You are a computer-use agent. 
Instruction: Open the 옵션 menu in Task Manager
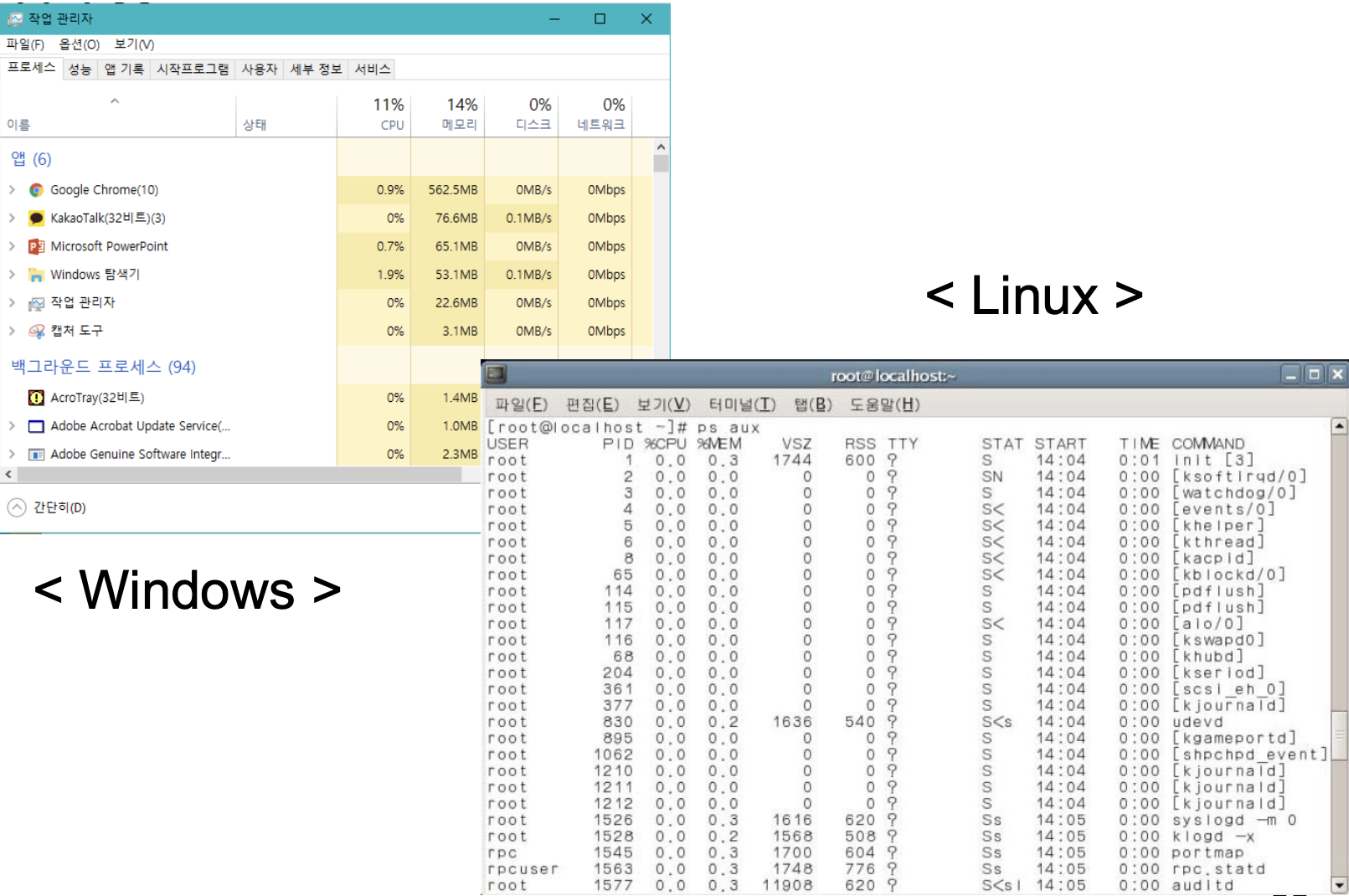(x=79, y=44)
